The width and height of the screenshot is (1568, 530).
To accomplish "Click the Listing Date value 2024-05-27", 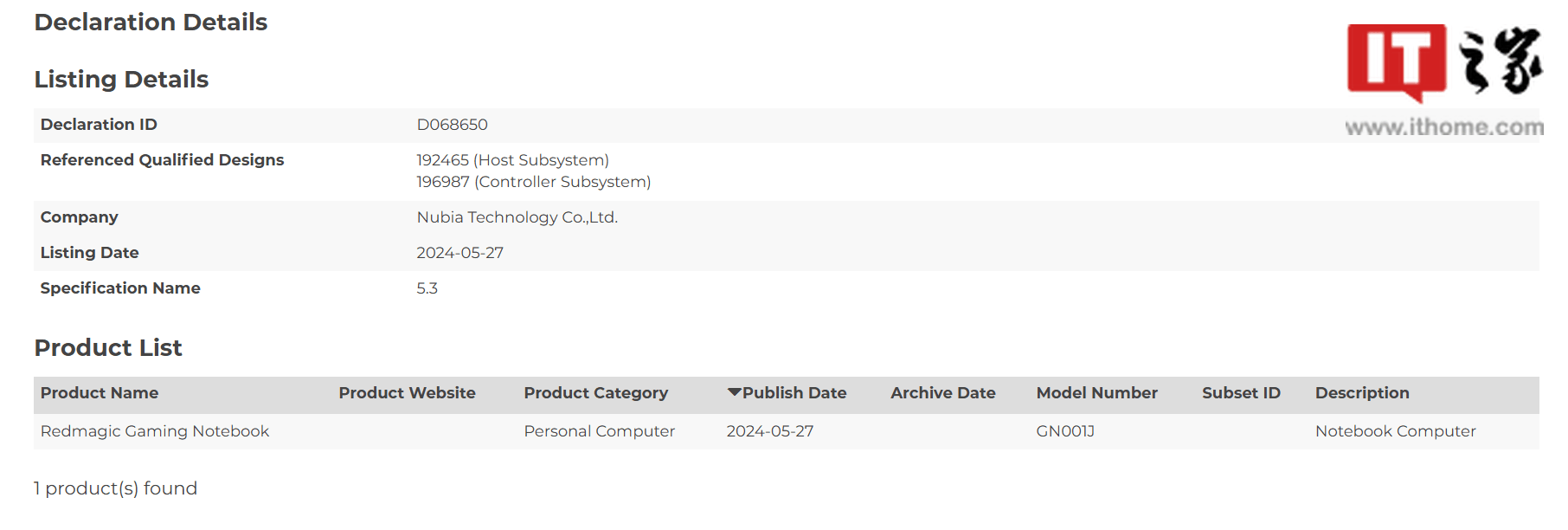I will pyautogui.click(x=459, y=253).
